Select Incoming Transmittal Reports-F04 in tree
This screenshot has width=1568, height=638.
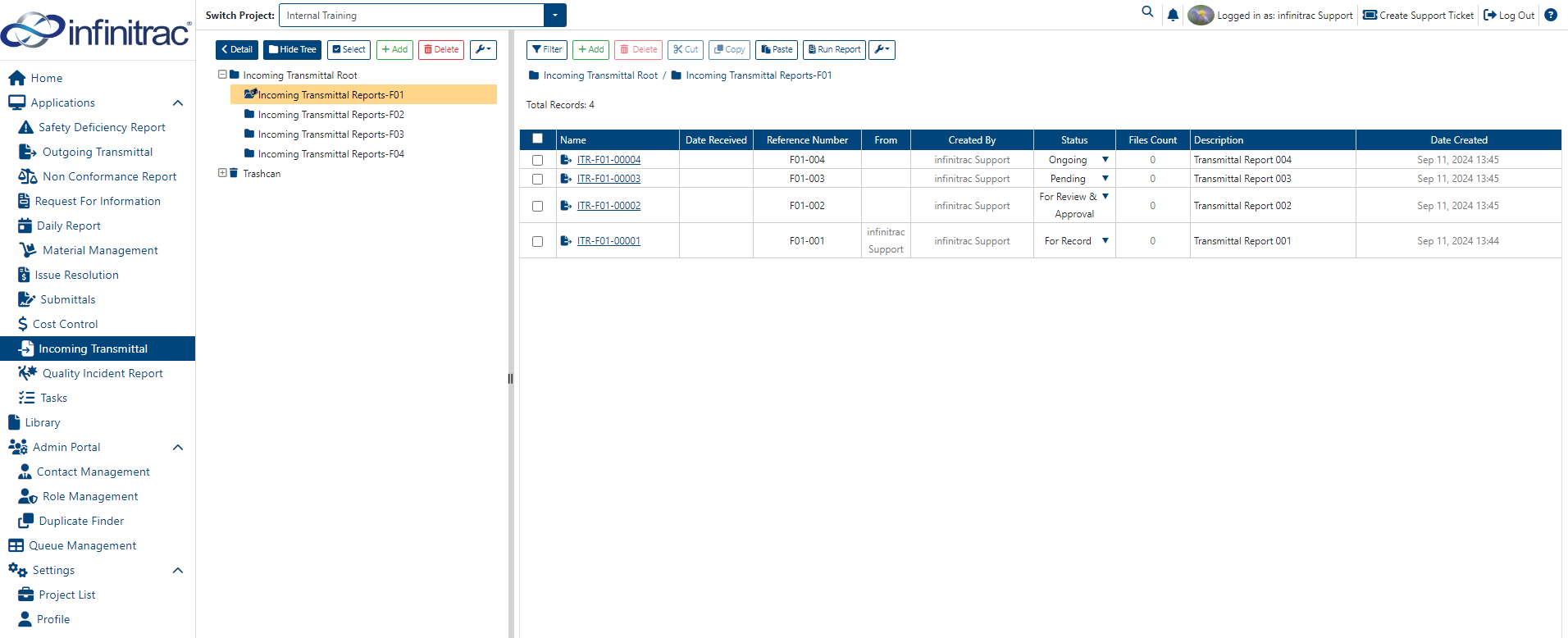coord(330,154)
